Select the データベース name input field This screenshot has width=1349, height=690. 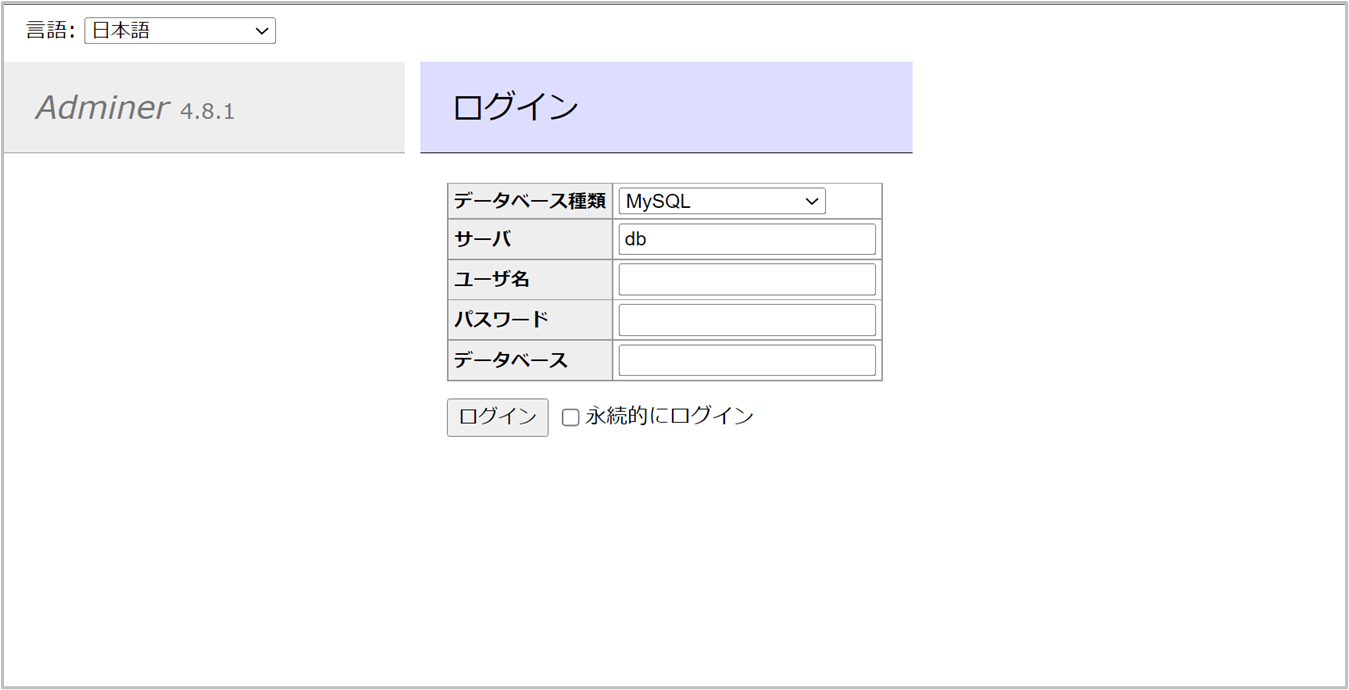click(x=746, y=360)
